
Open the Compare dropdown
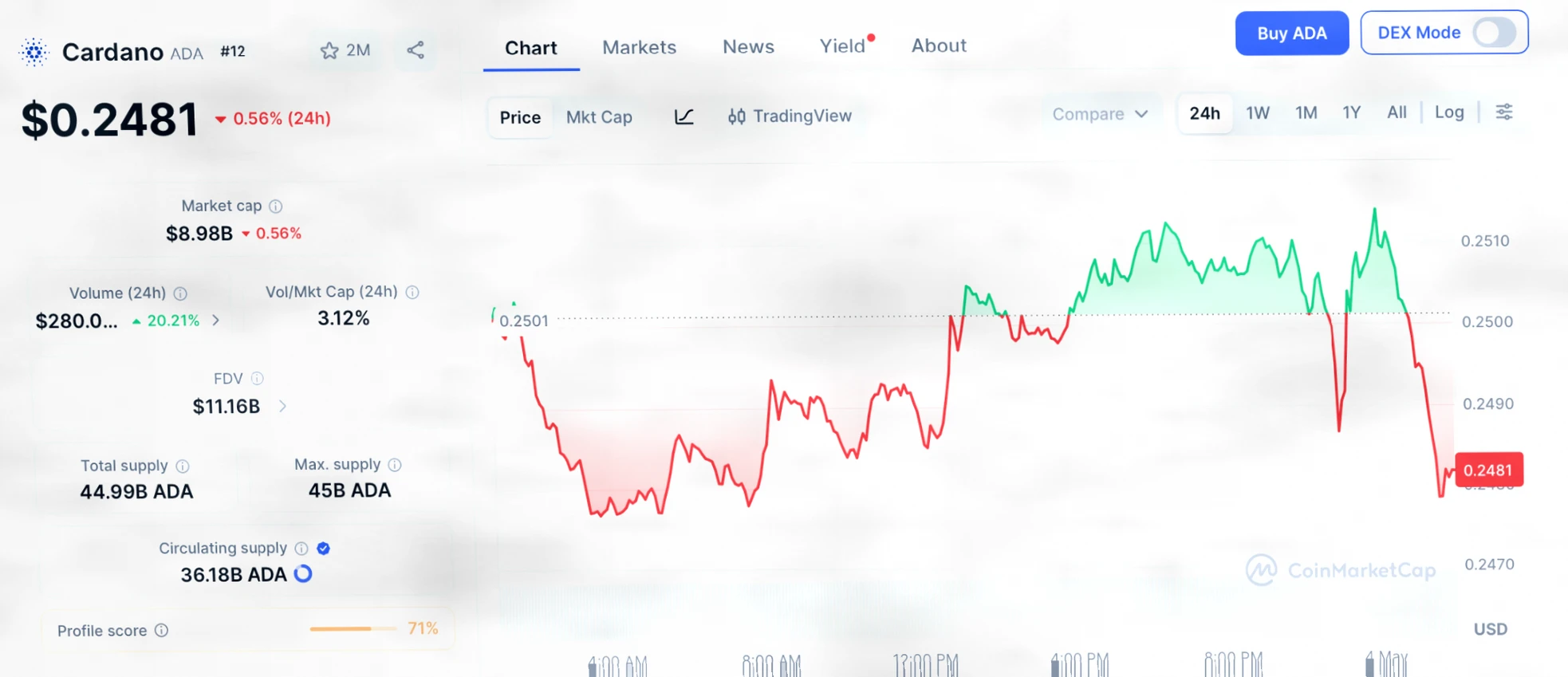tap(1100, 115)
